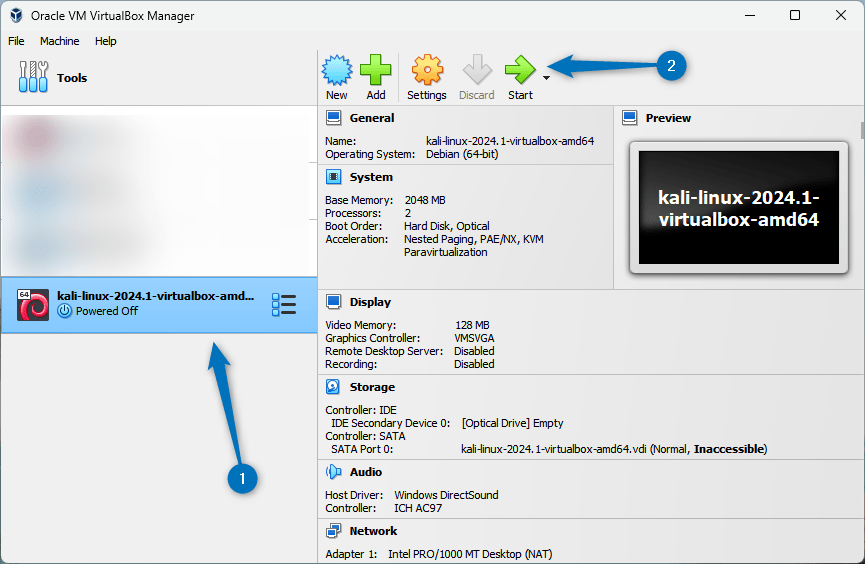Click the Recording Disabled value
This screenshot has height=564, width=865.
pyautogui.click(x=474, y=364)
